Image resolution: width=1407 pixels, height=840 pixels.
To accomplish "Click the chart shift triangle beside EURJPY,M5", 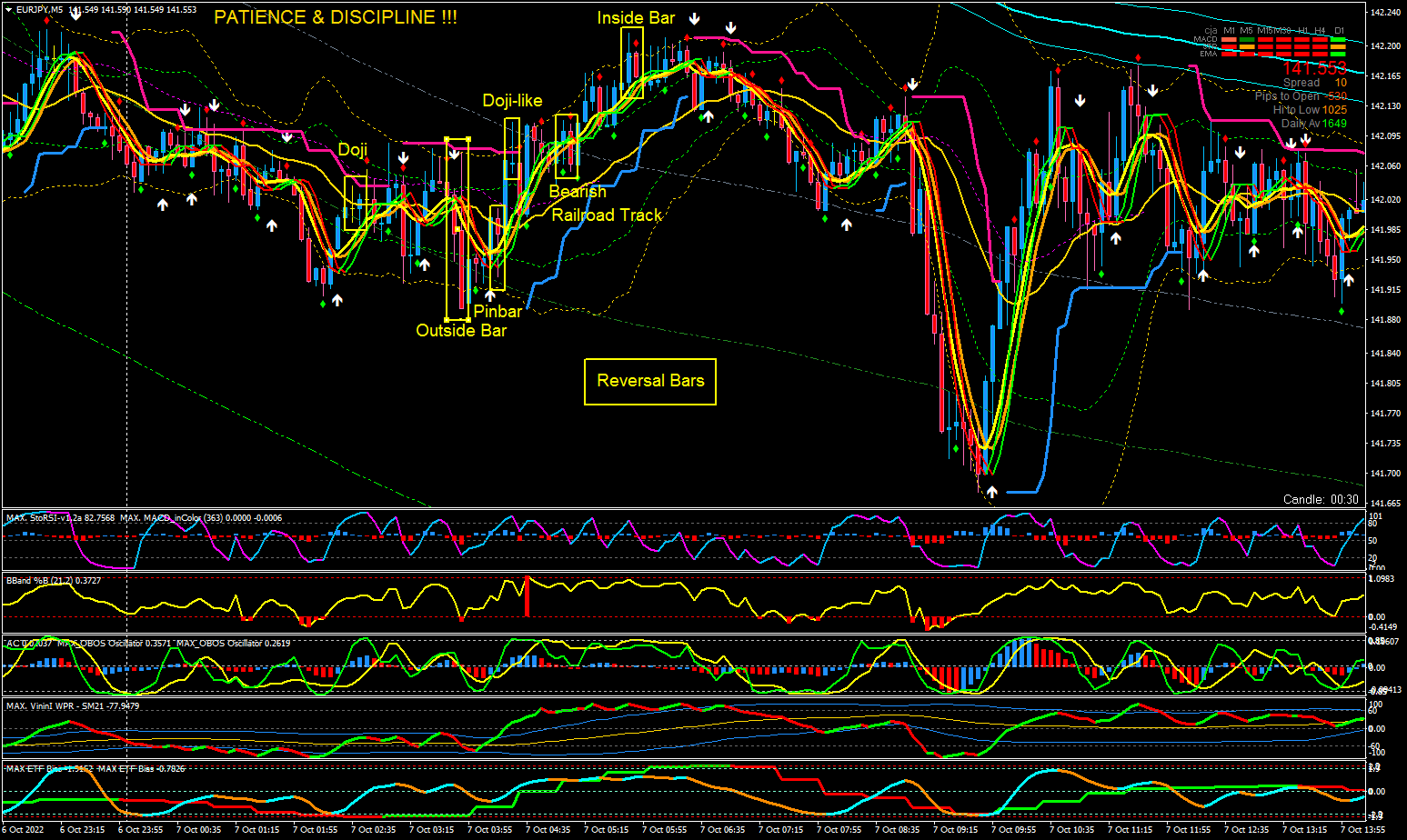I will point(9,9).
